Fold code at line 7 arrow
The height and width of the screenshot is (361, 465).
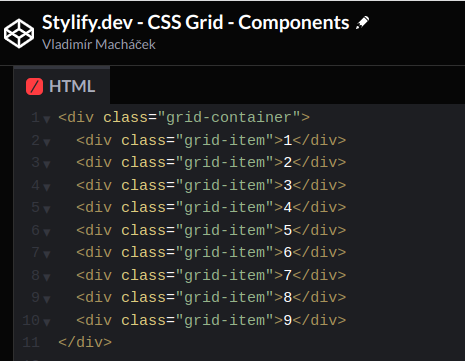pyautogui.click(x=47, y=255)
